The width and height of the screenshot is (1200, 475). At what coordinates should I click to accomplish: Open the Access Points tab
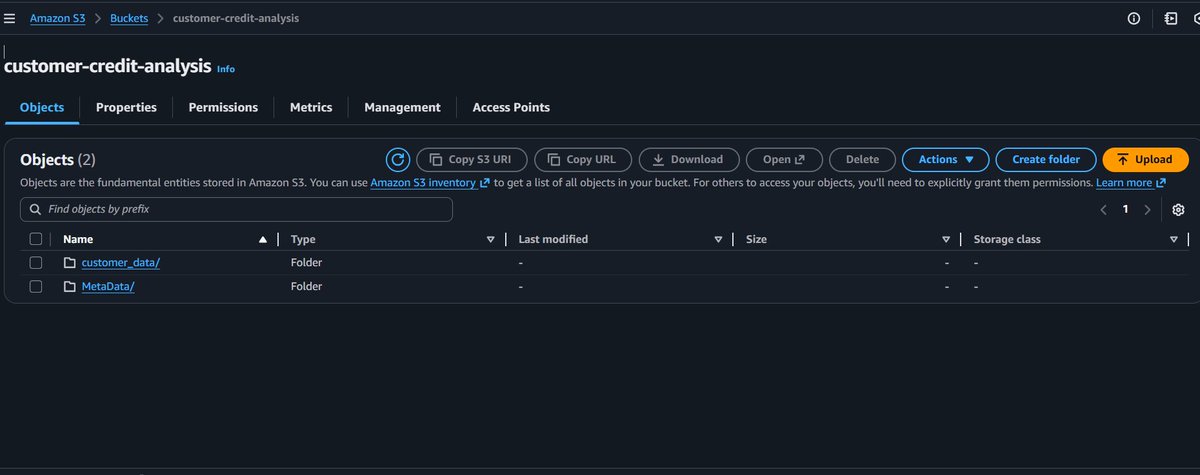point(511,107)
